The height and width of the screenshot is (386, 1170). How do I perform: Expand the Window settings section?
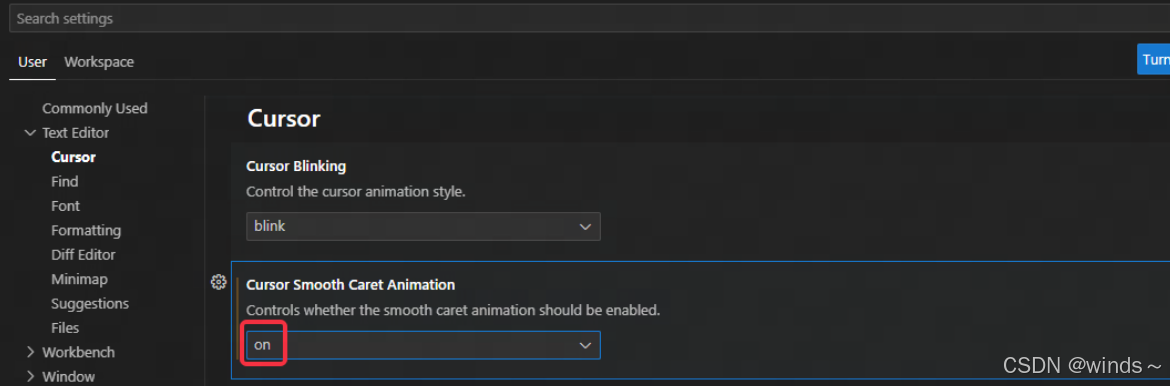click(x=30, y=377)
